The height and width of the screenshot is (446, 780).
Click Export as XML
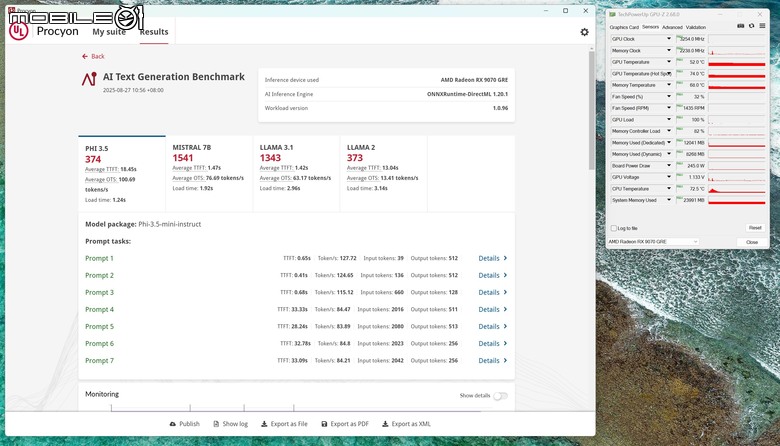pos(406,424)
